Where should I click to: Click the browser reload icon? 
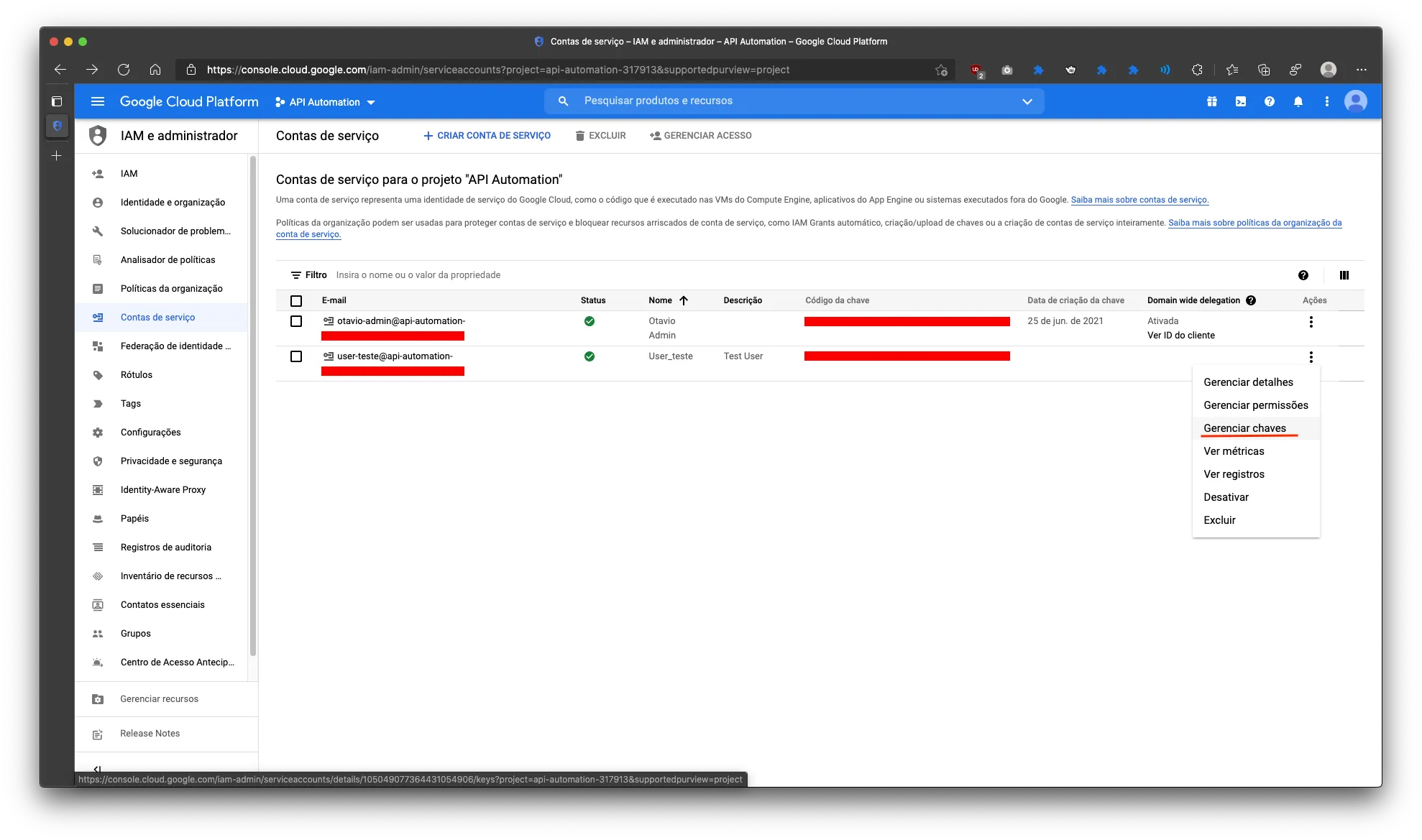[x=124, y=70]
